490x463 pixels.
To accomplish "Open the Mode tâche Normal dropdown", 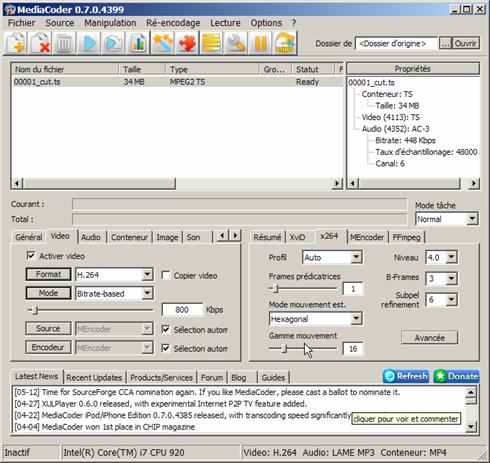I will point(472,219).
